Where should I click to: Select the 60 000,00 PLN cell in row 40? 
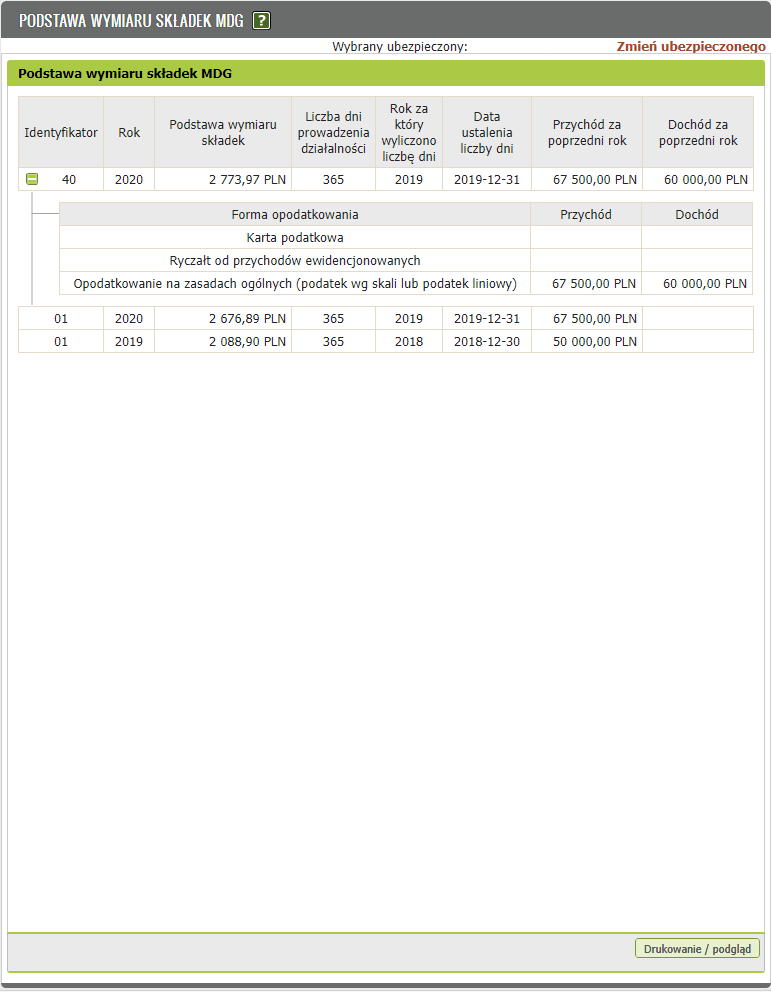(x=698, y=180)
